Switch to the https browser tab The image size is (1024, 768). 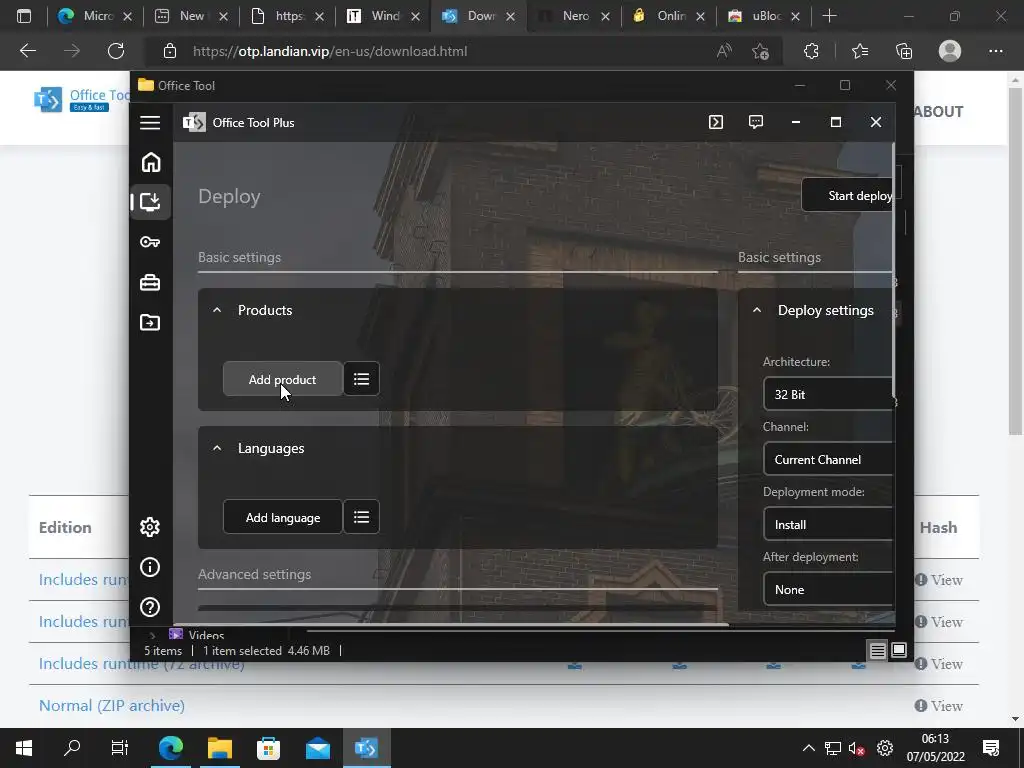287,16
